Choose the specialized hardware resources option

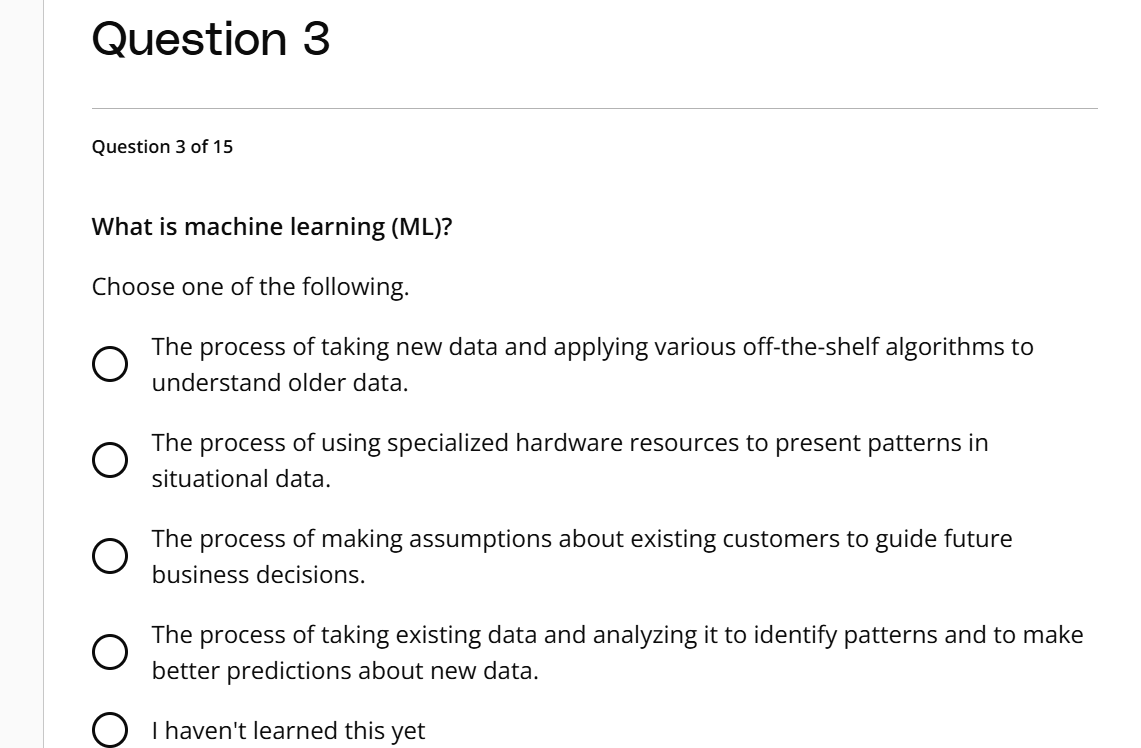tap(110, 459)
